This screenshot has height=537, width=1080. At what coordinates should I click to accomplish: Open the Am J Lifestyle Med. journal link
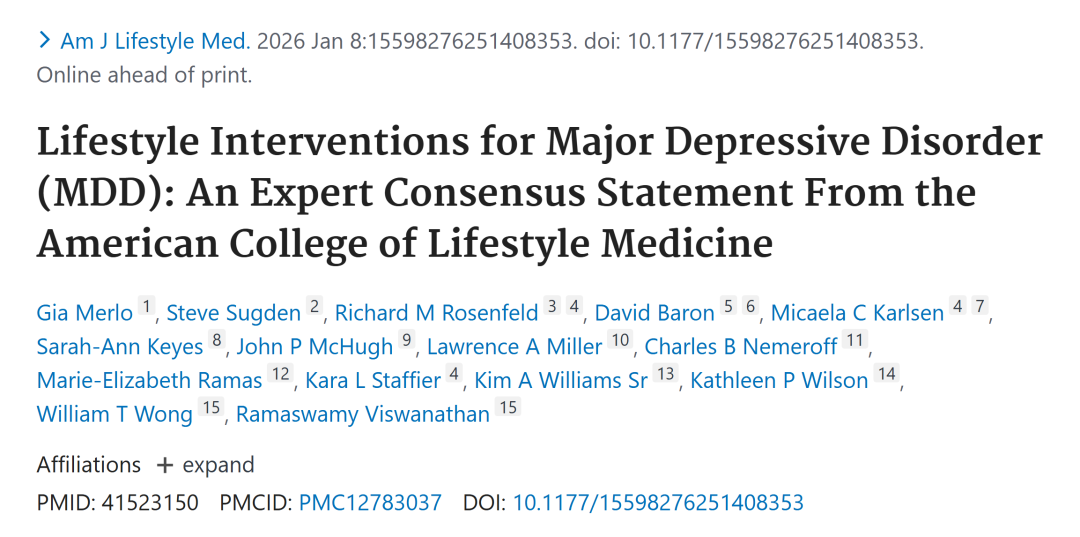[x=155, y=41]
